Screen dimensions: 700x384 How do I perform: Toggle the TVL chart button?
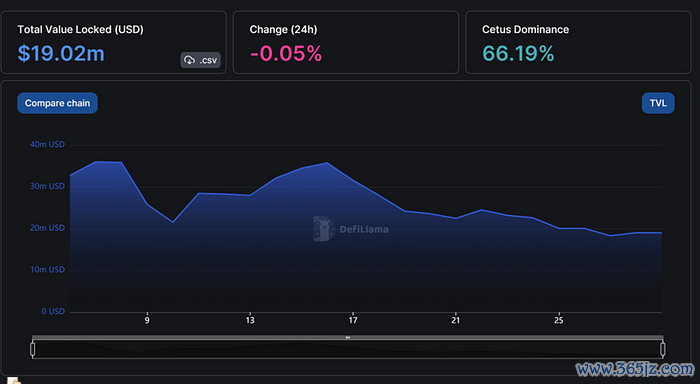[x=658, y=103]
